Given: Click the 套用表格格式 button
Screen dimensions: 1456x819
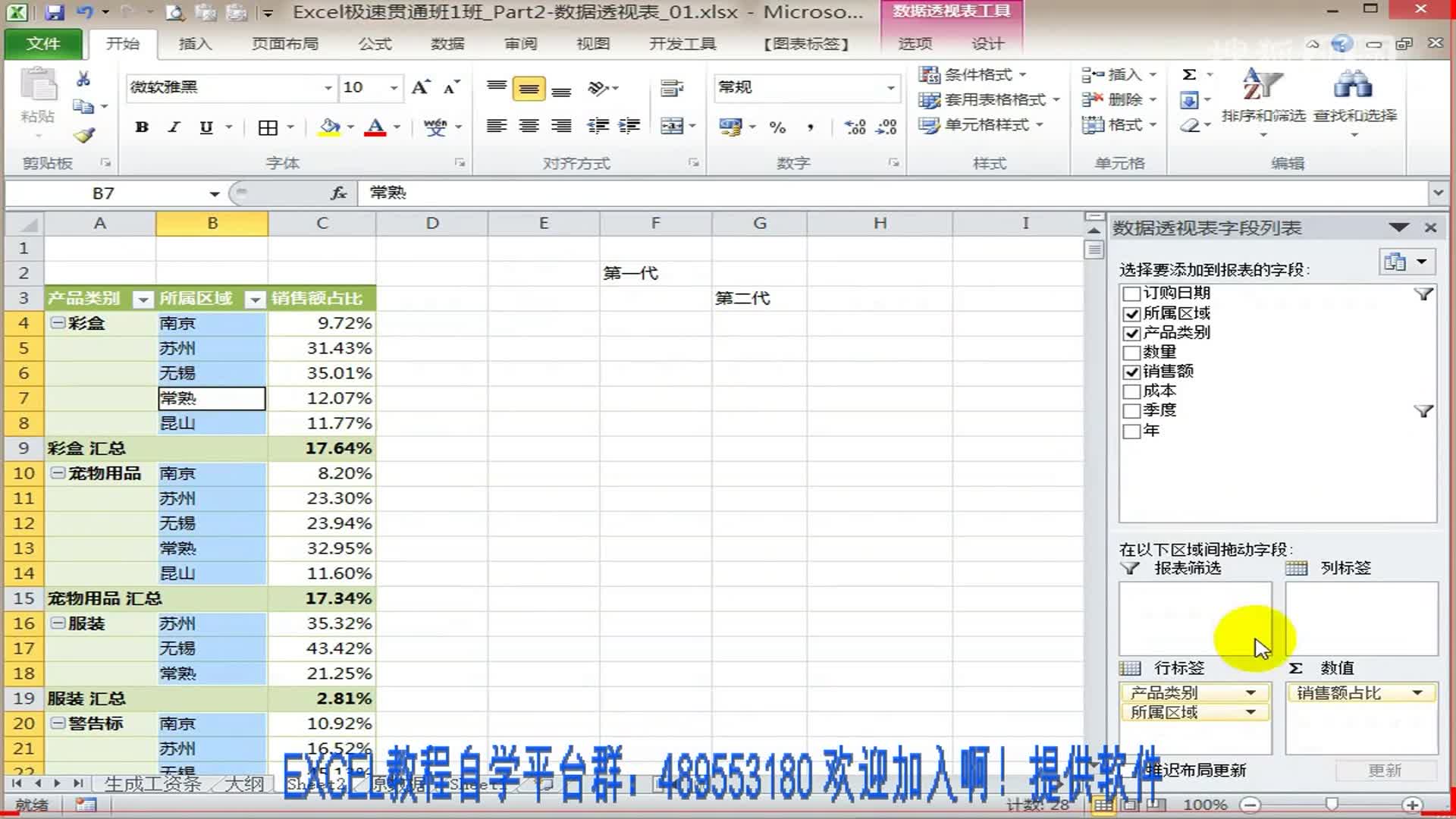Looking at the screenshot, I should 986,99.
